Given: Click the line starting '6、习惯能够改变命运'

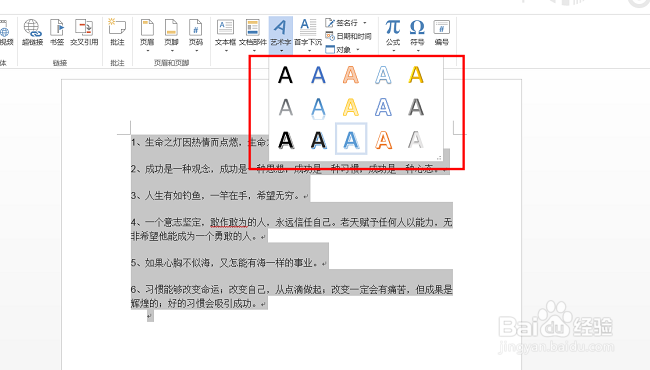Looking at the screenshot, I should 291,290.
